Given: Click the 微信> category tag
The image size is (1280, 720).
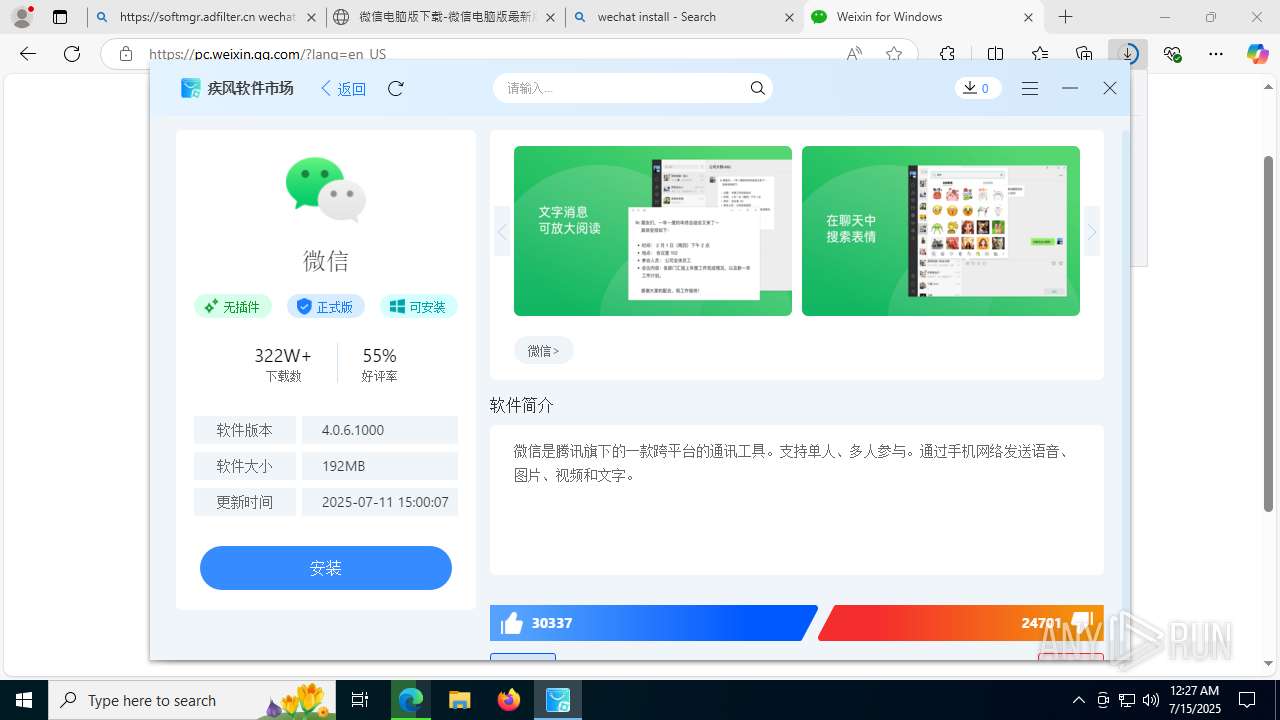Looking at the screenshot, I should 543,351.
